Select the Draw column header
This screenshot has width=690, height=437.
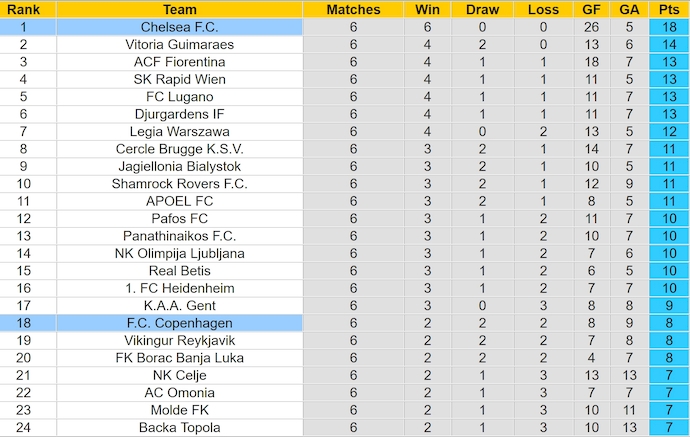(x=482, y=9)
